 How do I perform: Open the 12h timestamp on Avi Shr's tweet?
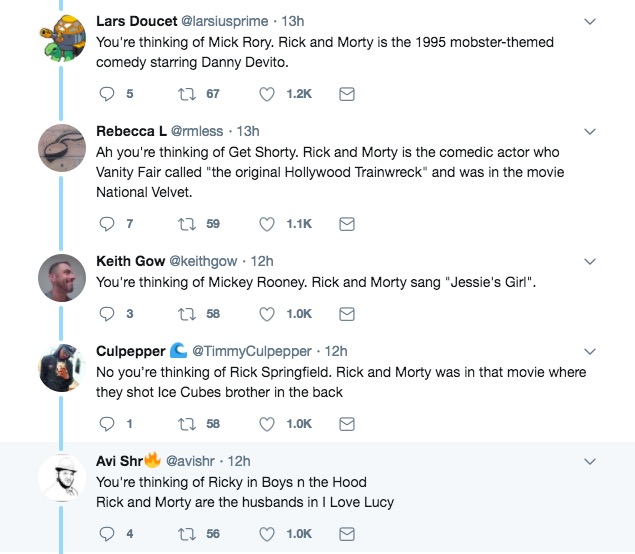[x=239, y=461]
